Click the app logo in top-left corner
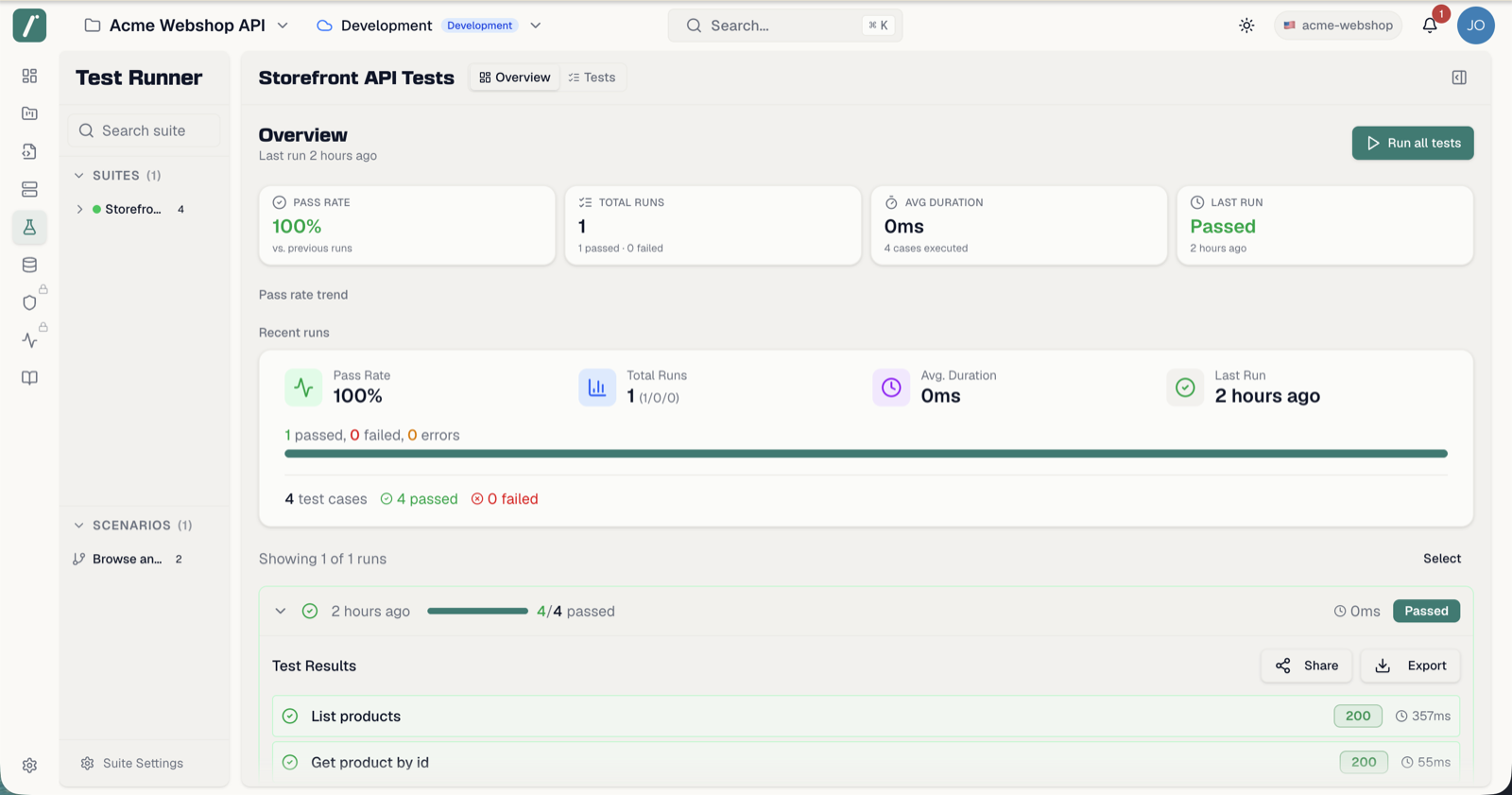 coord(29,26)
